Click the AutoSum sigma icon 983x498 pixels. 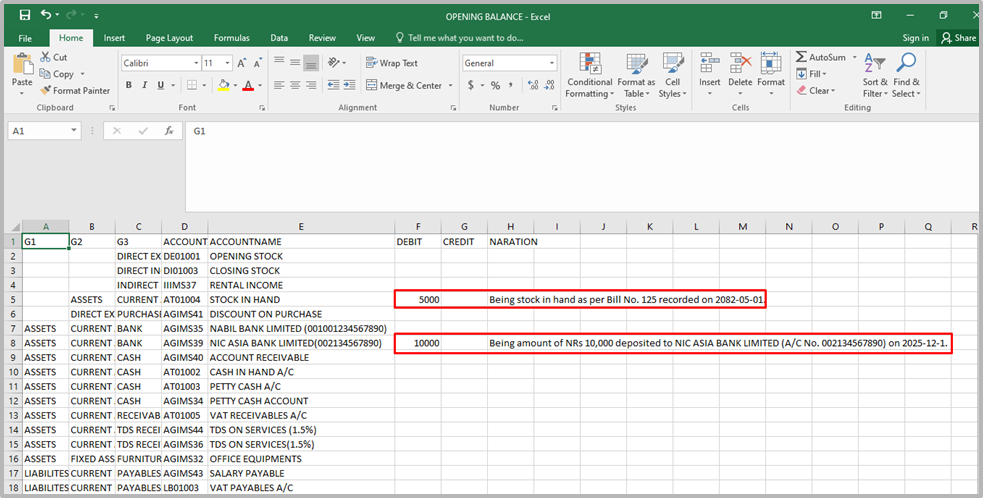click(x=802, y=58)
